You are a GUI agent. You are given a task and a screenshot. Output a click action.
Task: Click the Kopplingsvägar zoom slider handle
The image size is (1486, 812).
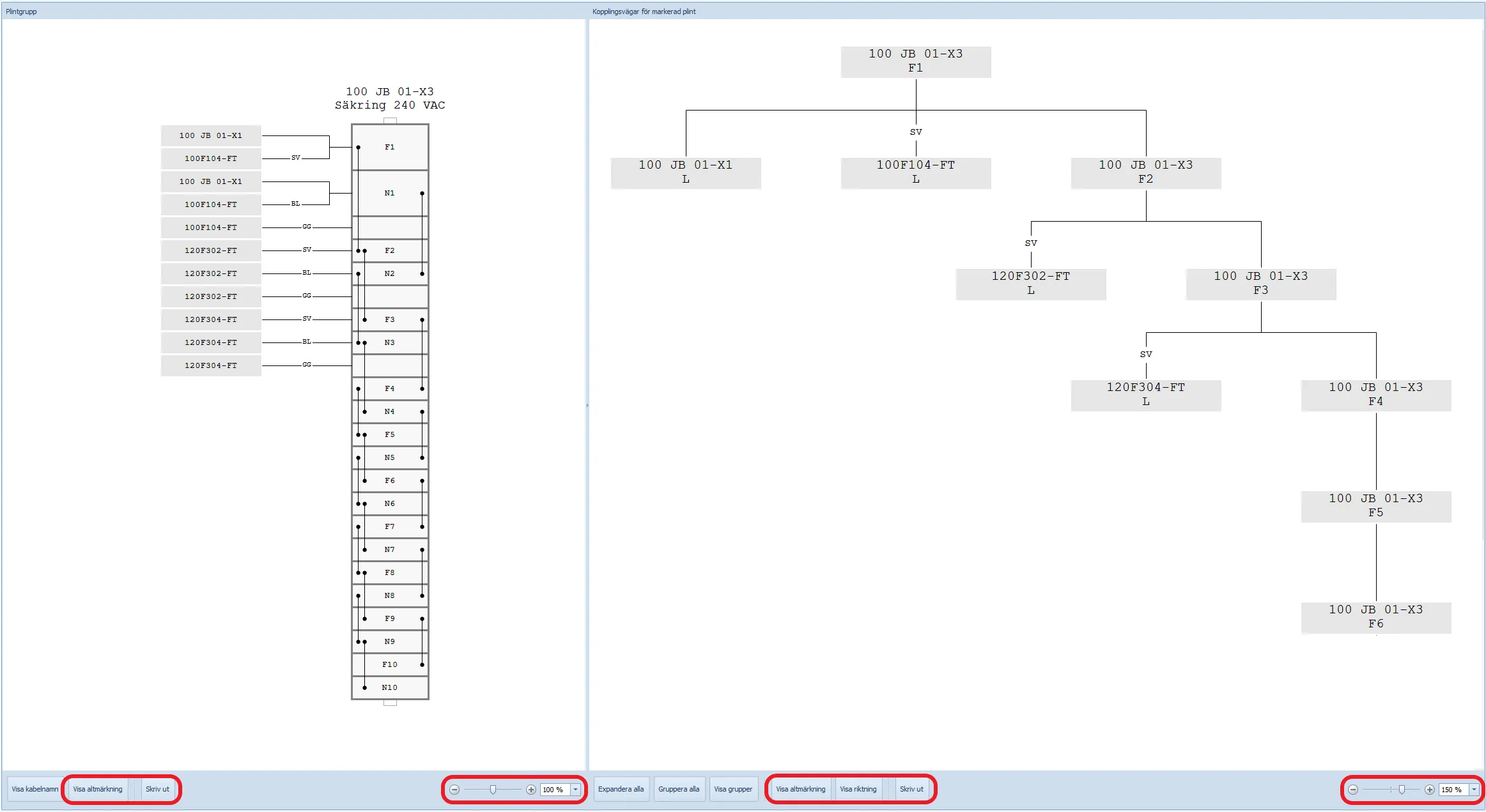pos(1402,790)
